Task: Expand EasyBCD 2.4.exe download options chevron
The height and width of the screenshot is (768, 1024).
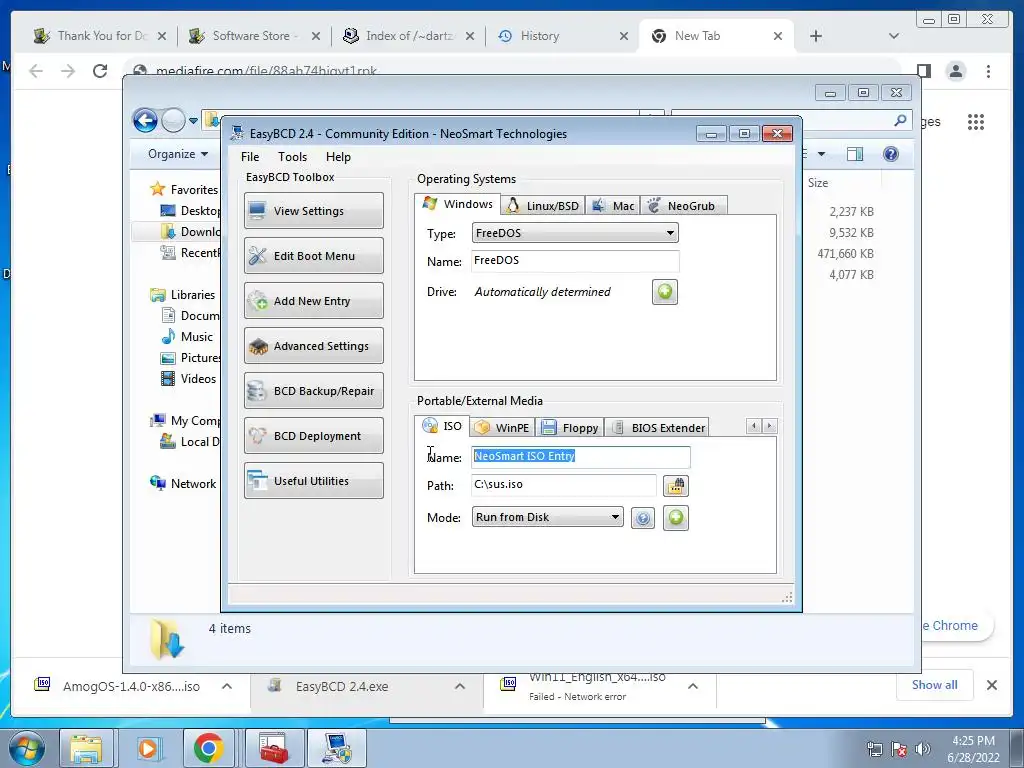Action: [460, 686]
